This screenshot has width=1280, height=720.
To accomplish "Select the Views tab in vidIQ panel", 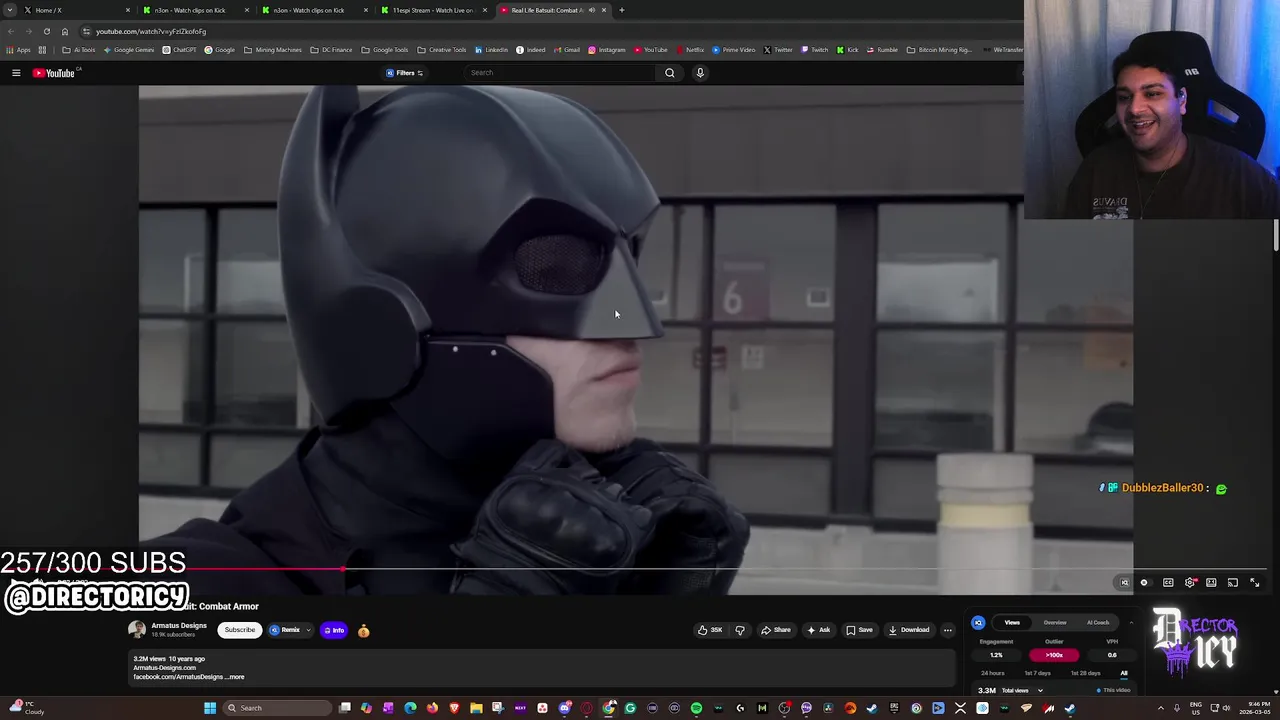I will click(x=1012, y=623).
